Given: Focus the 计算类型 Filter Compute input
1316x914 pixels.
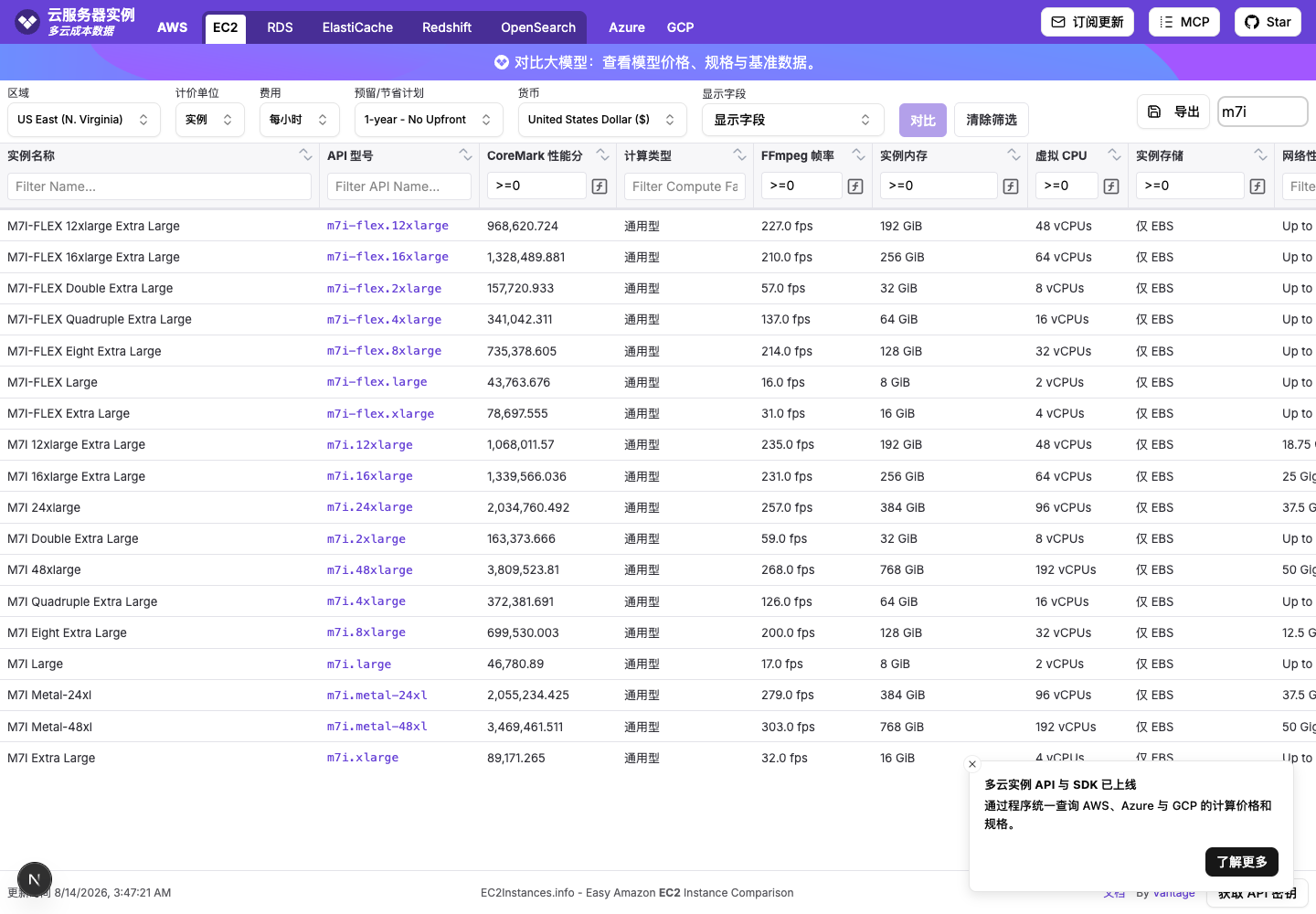Looking at the screenshot, I should (685, 186).
